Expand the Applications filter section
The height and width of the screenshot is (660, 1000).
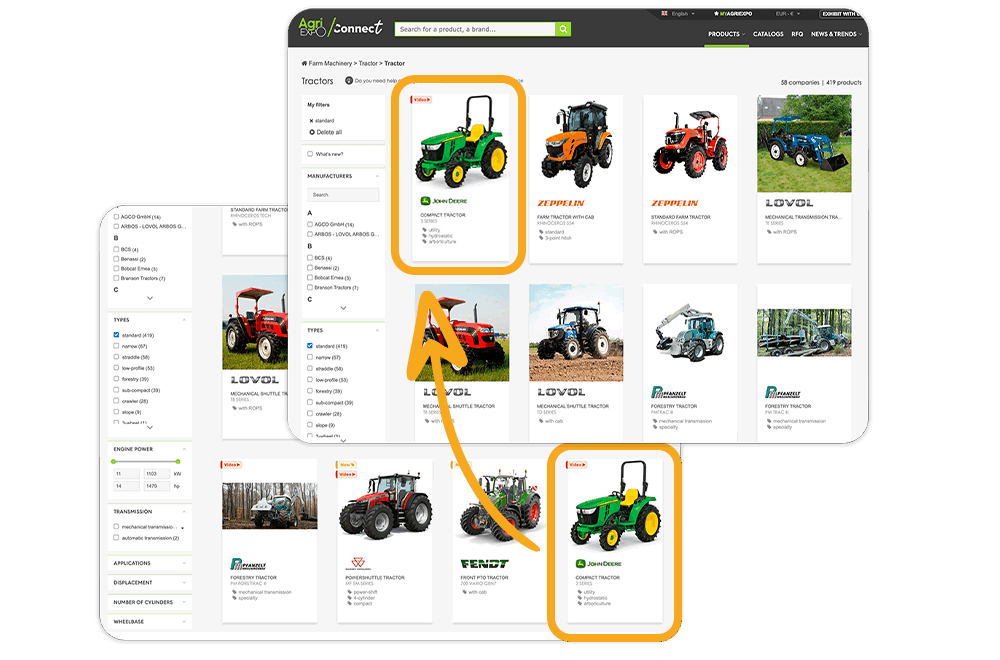pos(148,563)
